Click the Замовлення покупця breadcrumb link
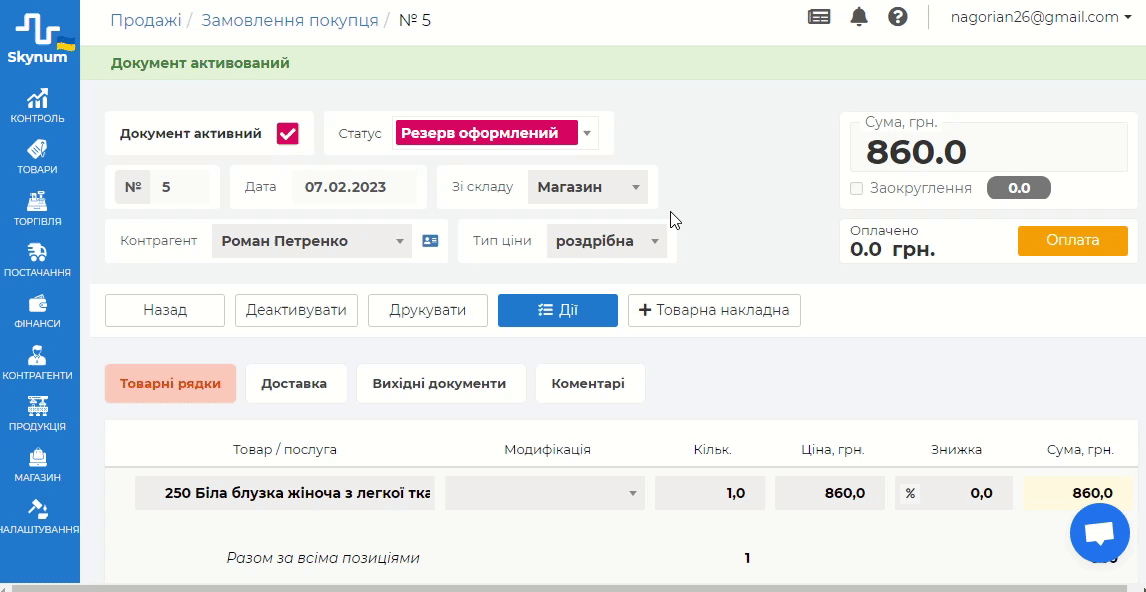 click(290, 20)
